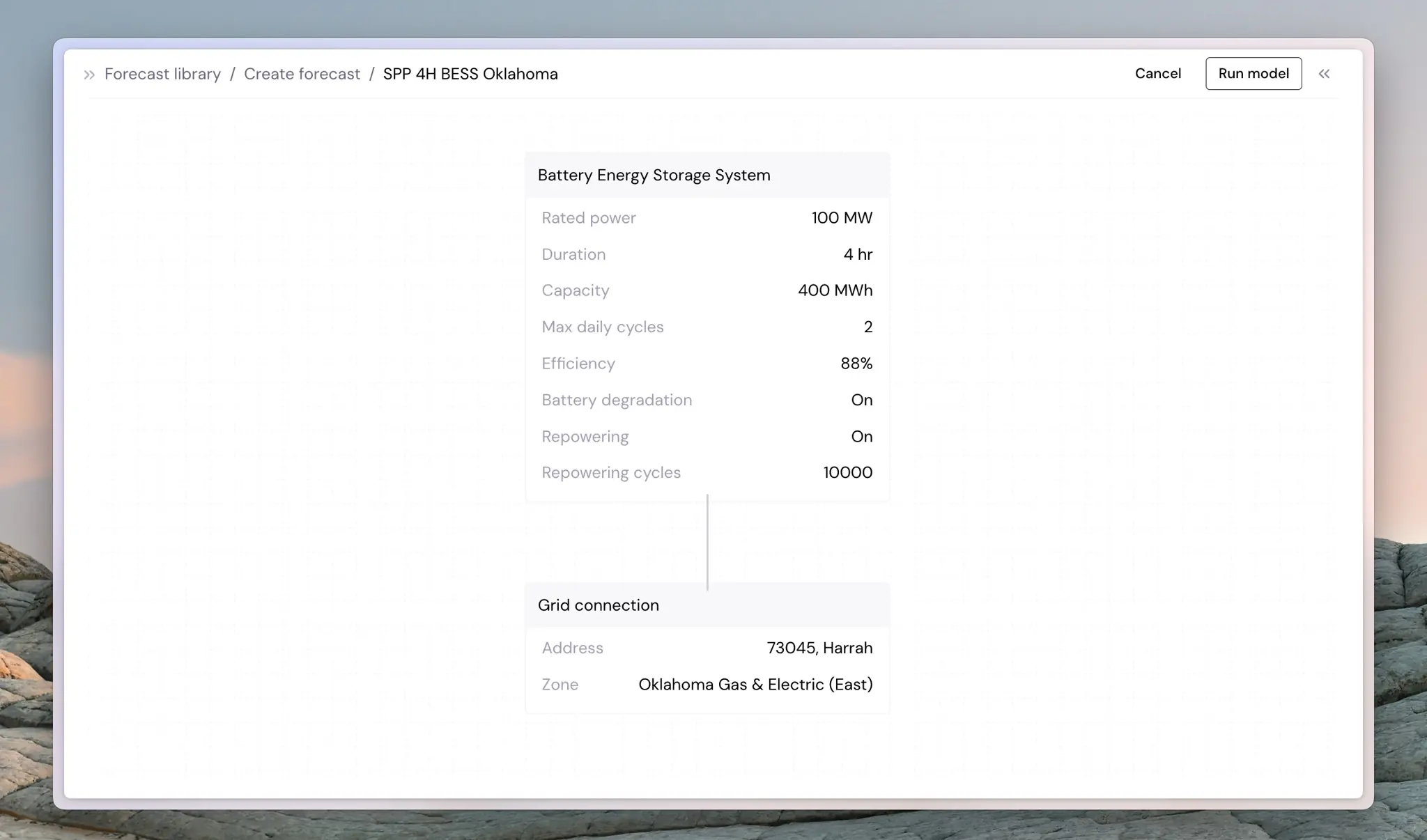Click the Capacity label
Viewport: 1427px width, 840px height.
click(576, 290)
